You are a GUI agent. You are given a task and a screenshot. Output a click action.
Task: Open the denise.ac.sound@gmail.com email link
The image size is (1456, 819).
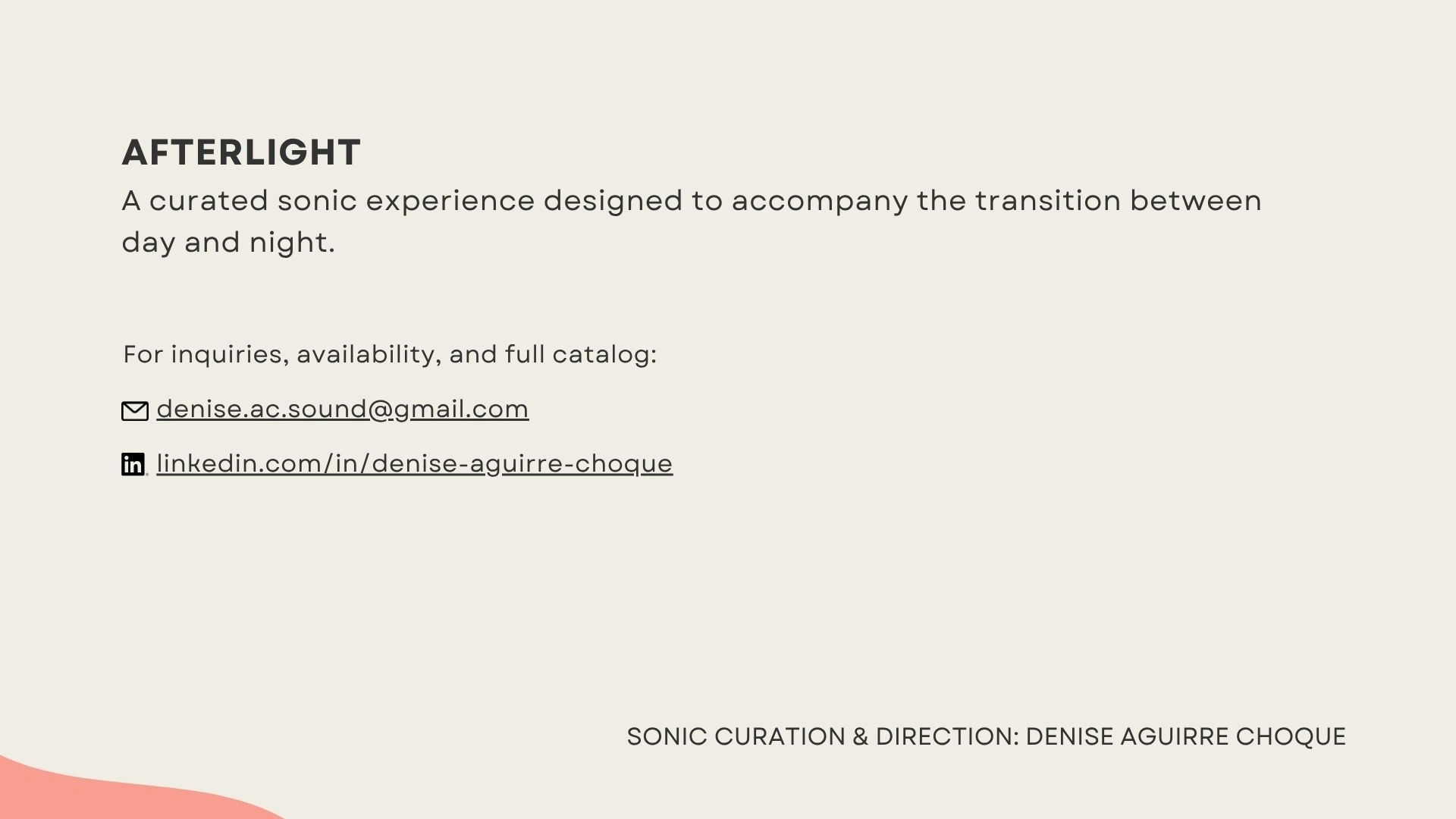coord(343,409)
